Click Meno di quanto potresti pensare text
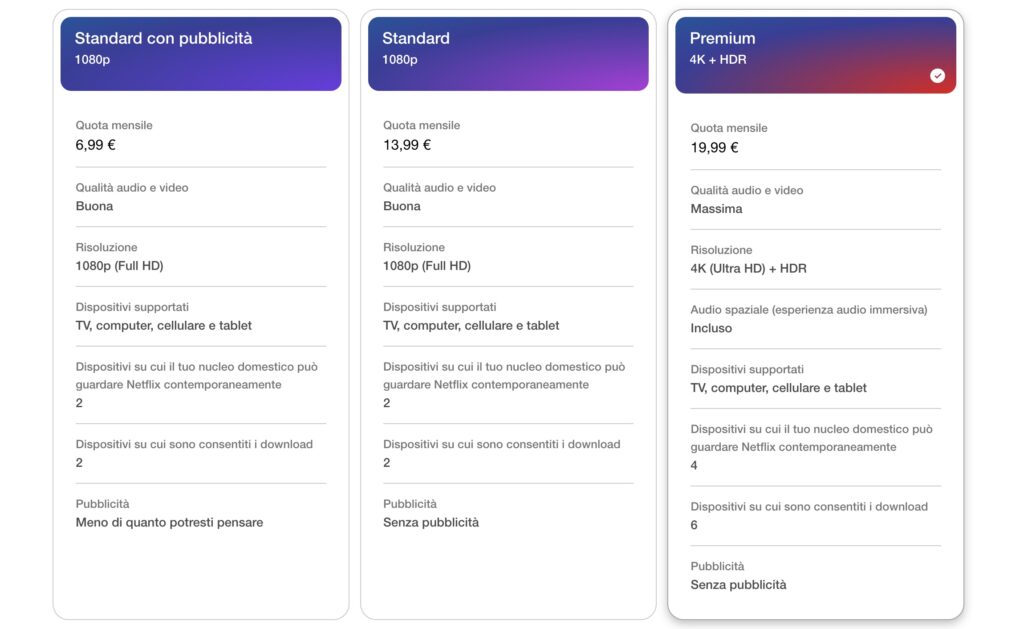Screen dimensions: 1024x629 169,523
